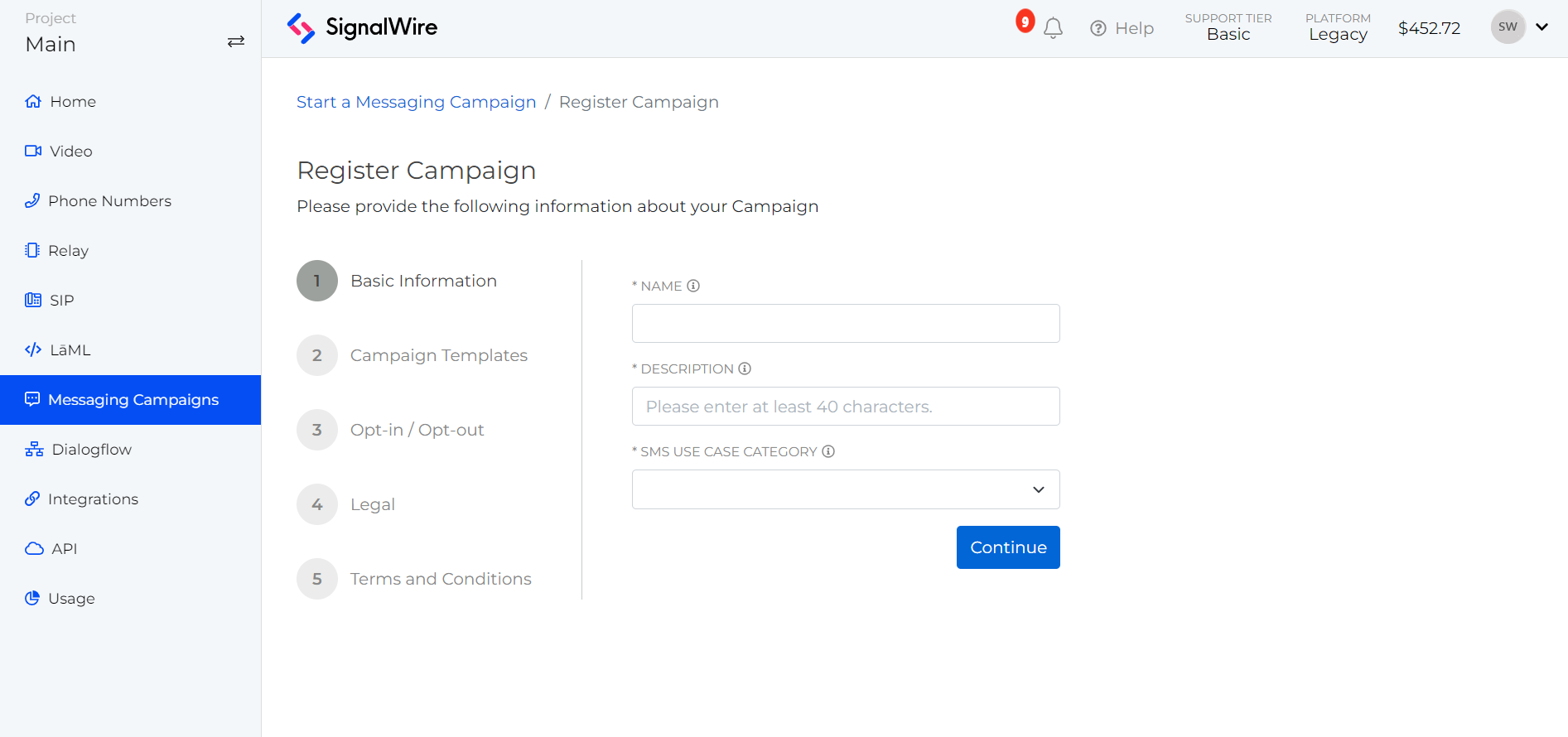Click into the Name input field
The height and width of the screenshot is (737, 1568).
coord(845,324)
